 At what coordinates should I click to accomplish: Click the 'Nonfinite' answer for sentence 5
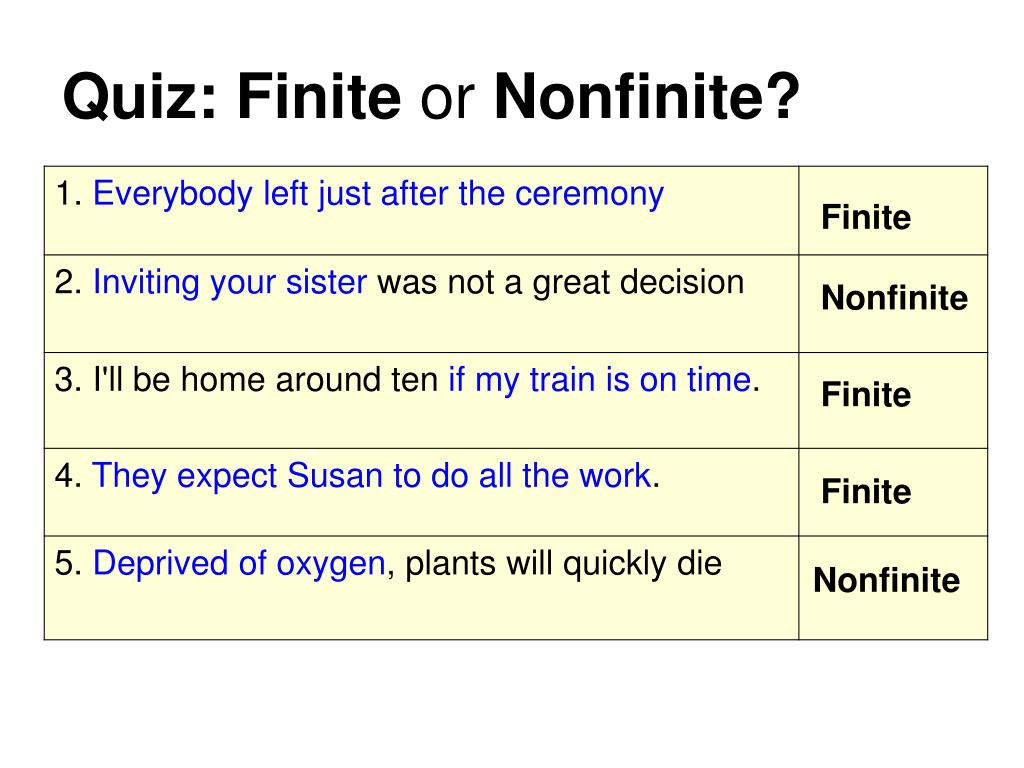[x=886, y=580]
